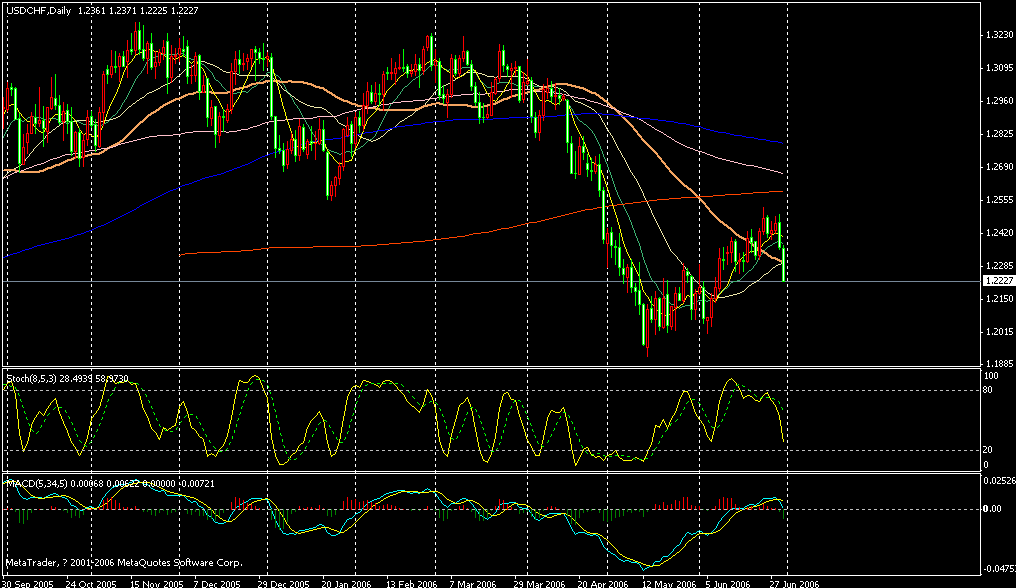Viewport: 1016px width, 588px height.
Task: Click the 27 Jun 2006 date label
Action: (x=794, y=583)
